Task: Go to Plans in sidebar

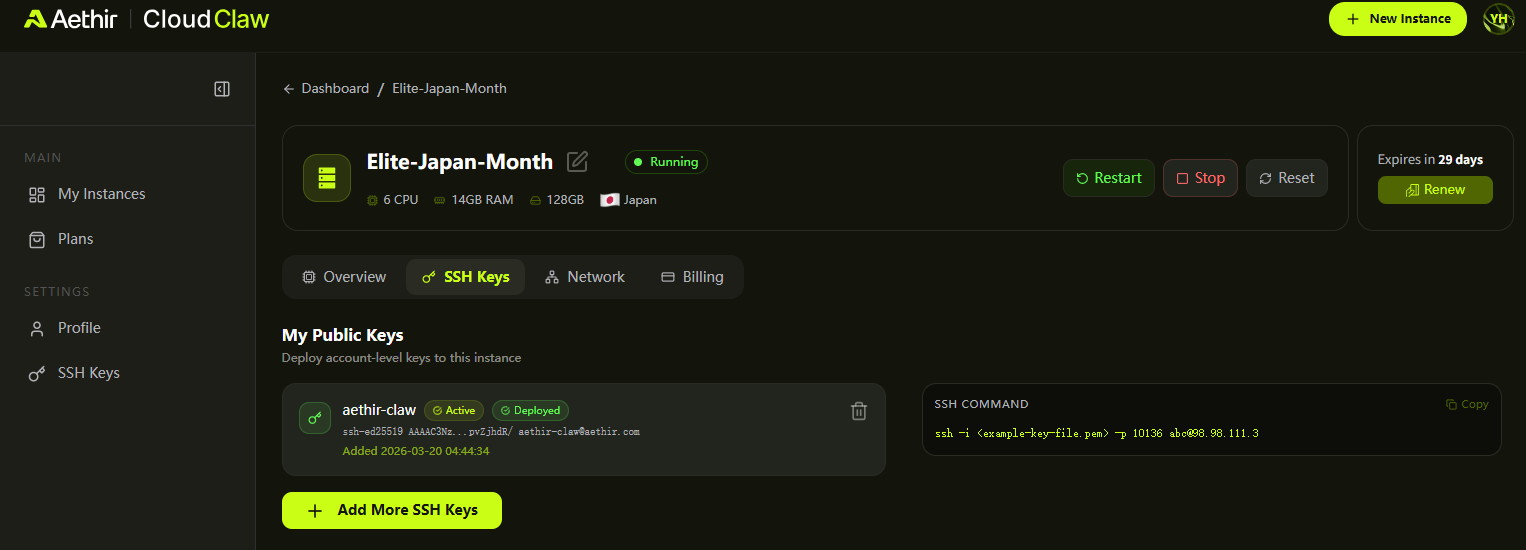Action: coord(75,239)
